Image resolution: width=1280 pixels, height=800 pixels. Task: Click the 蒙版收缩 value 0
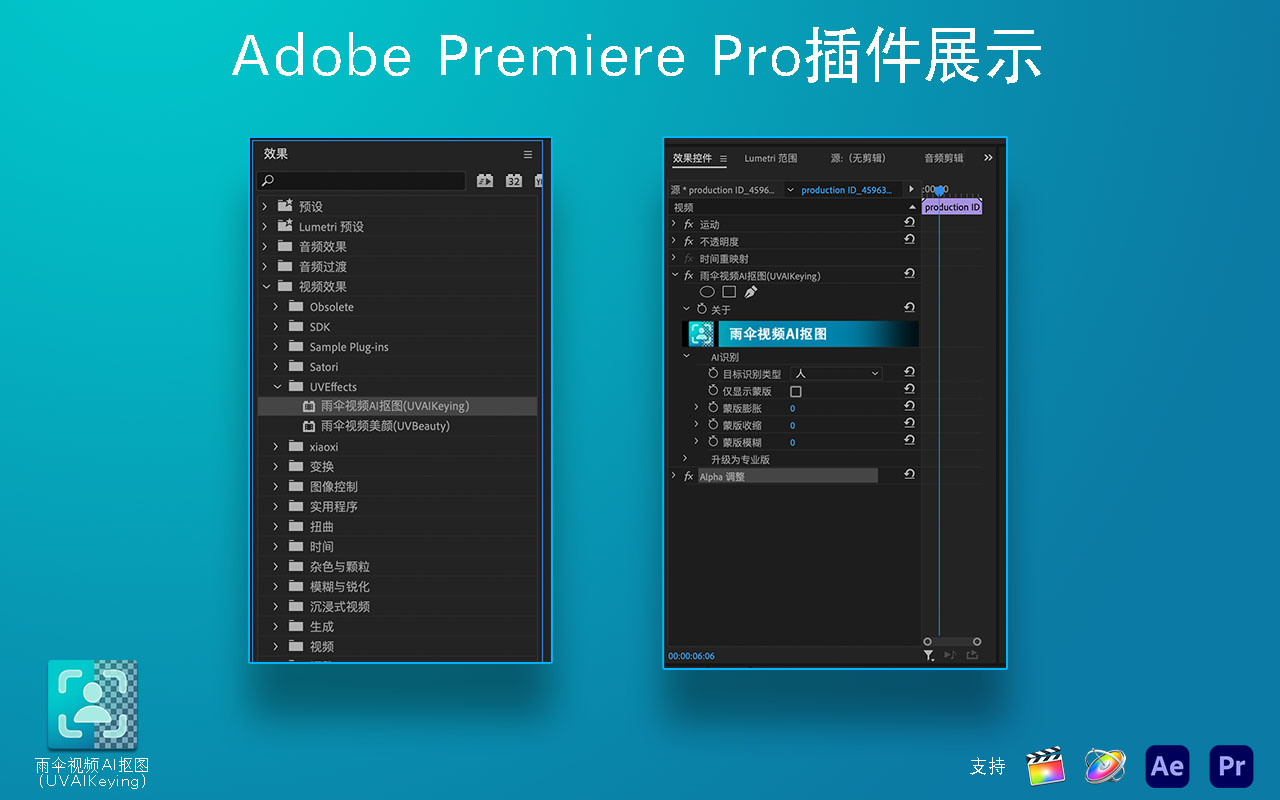pos(793,425)
